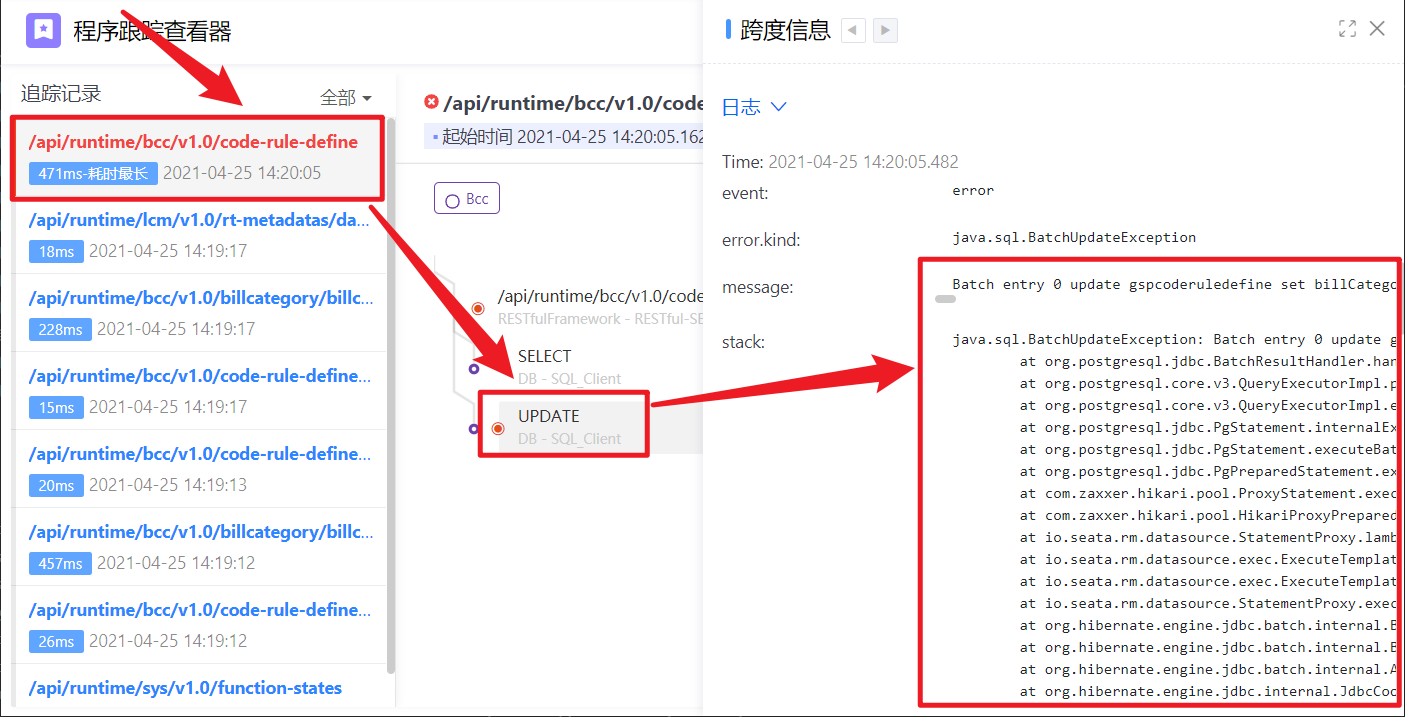Click the 跨度信息 panel title
The image size is (1405, 717).
(785, 30)
